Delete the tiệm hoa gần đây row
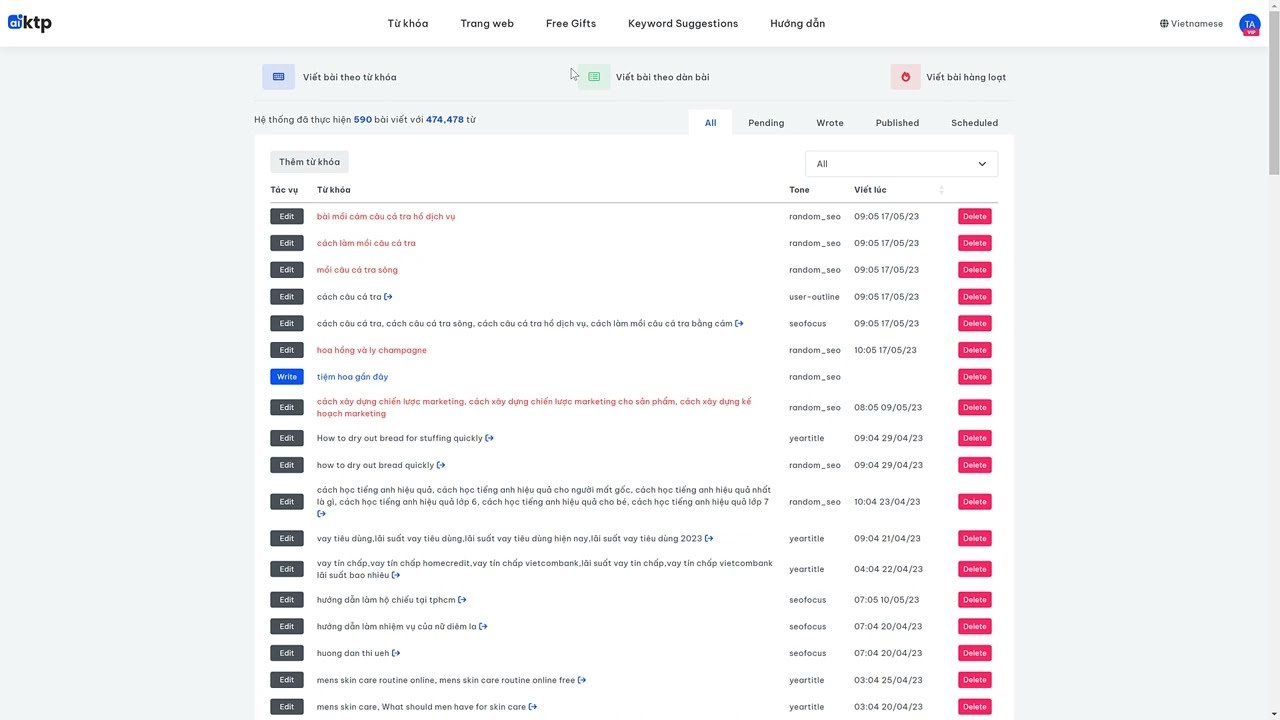 pos(975,377)
